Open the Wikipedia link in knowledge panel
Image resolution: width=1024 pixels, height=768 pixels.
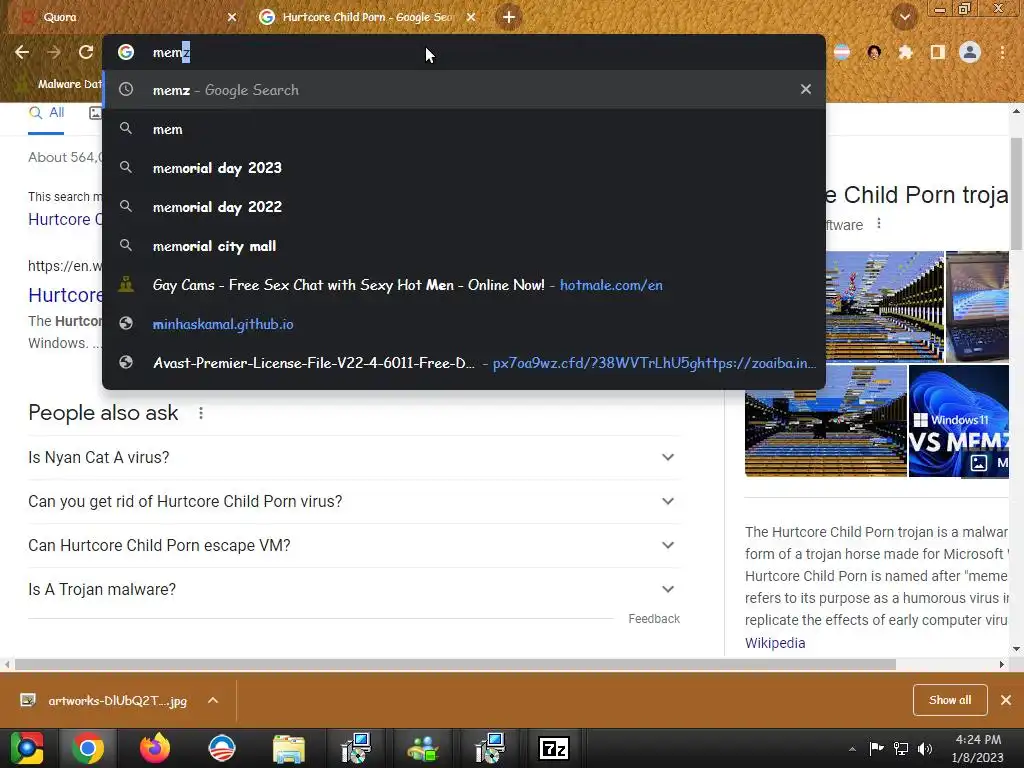[x=775, y=643]
